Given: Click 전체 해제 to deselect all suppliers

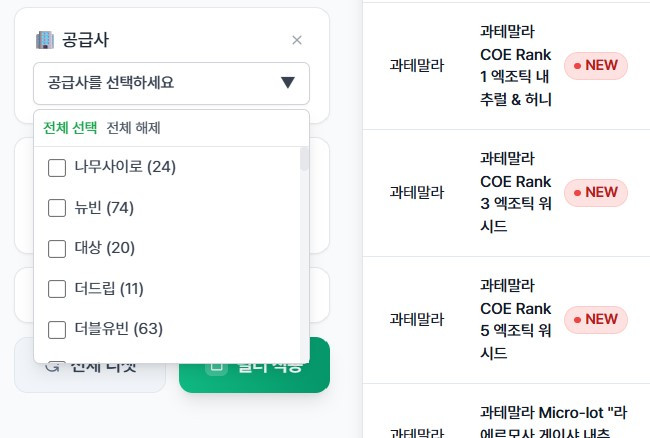Looking at the screenshot, I should 134,128.
